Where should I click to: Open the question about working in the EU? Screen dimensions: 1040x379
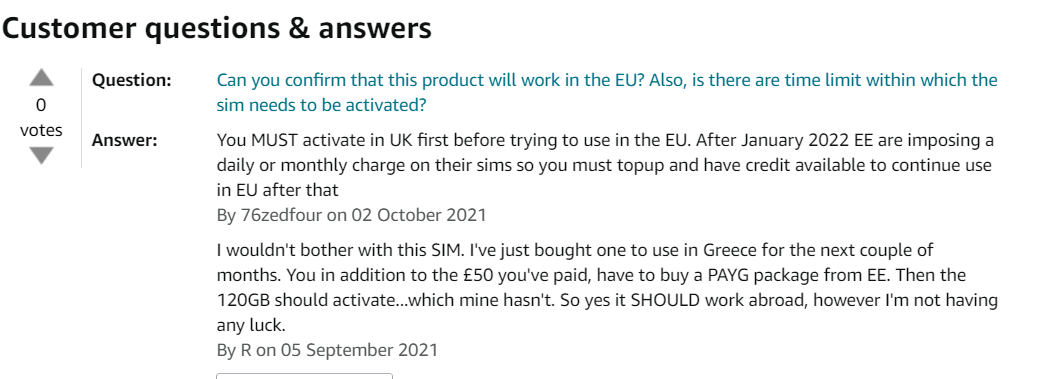pos(607,93)
